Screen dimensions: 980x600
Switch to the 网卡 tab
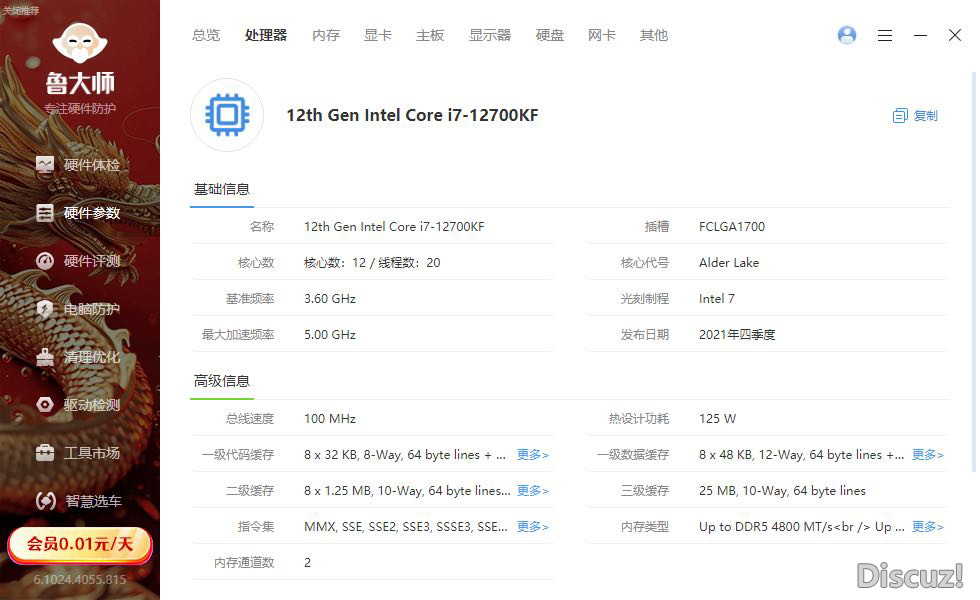point(602,36)
